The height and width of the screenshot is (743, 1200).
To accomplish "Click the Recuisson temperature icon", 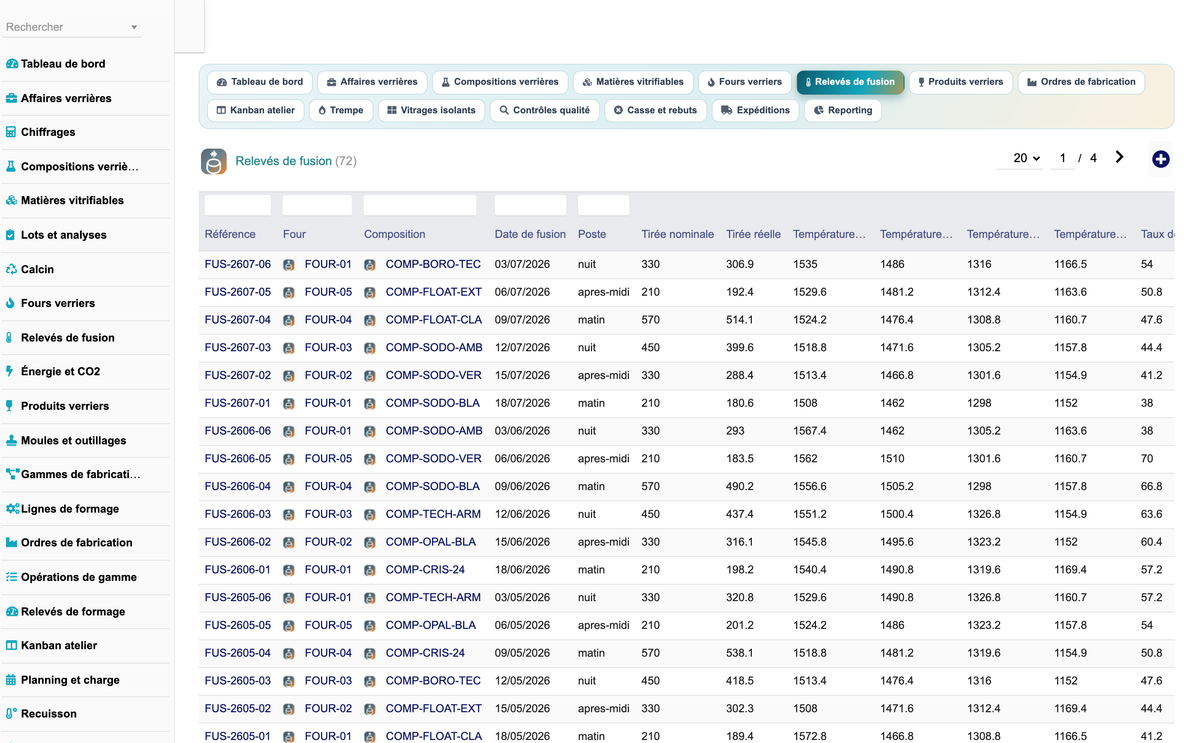I will pyautogui.click(x=12, y=714).
